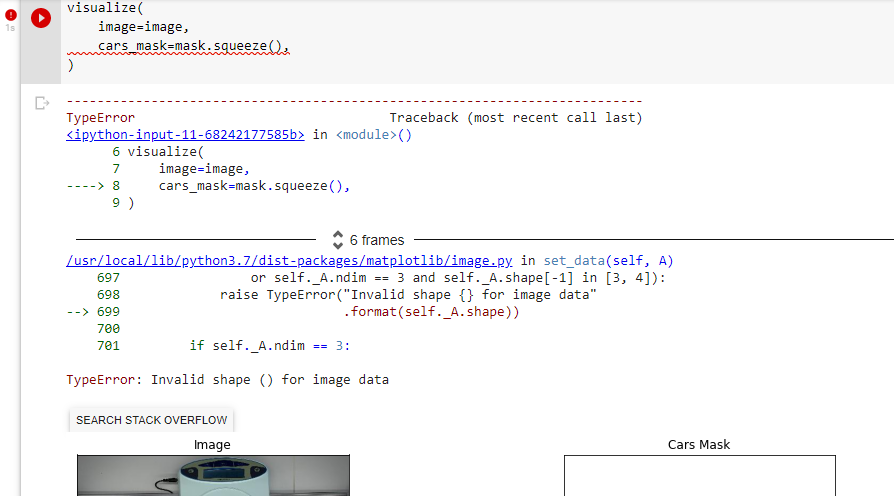Click the 'TypeError: Invalid shape' error message

(227, 380)
